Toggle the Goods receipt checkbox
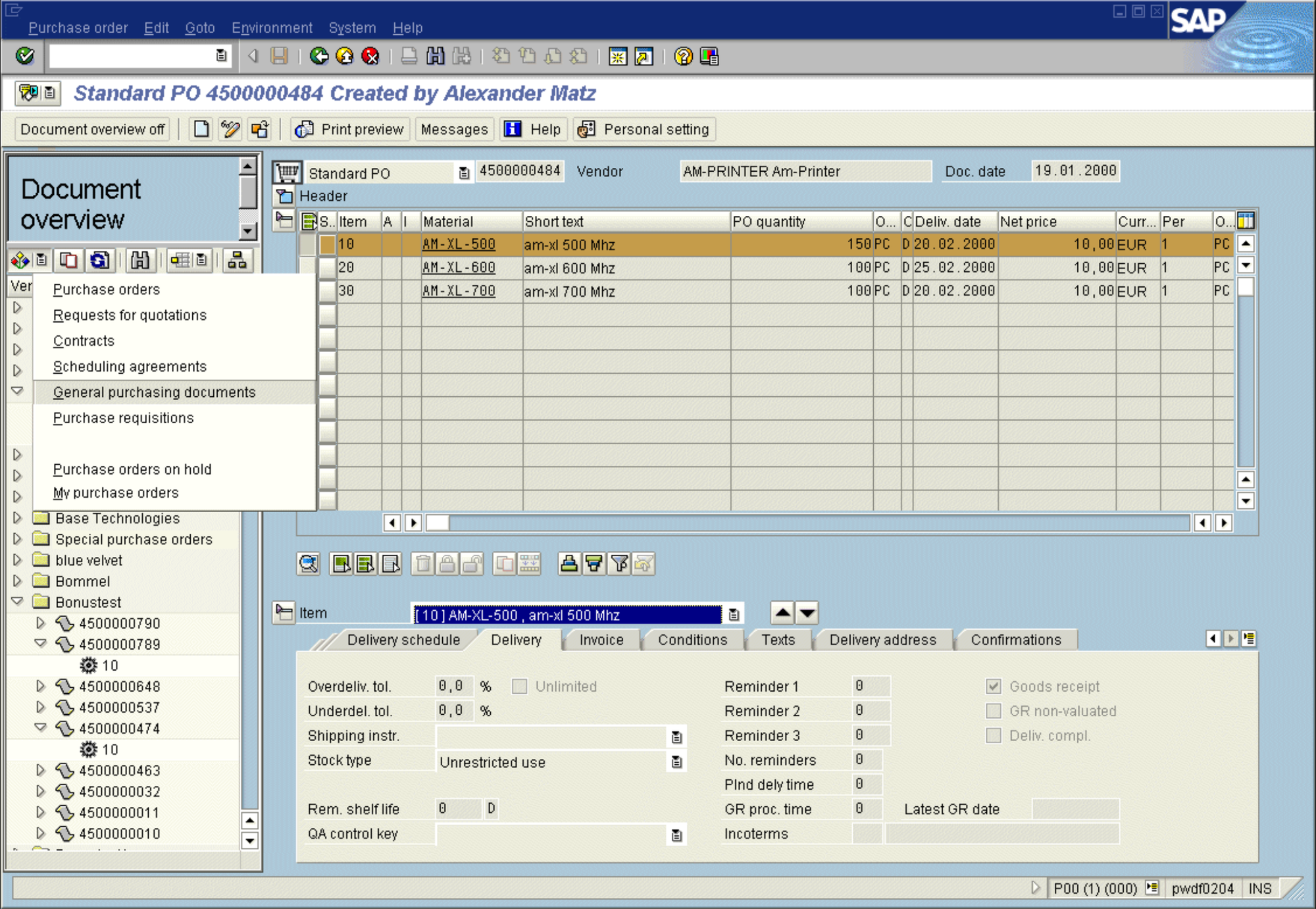This screenshot has width=1316, height=909. click(x=994, y=687)
